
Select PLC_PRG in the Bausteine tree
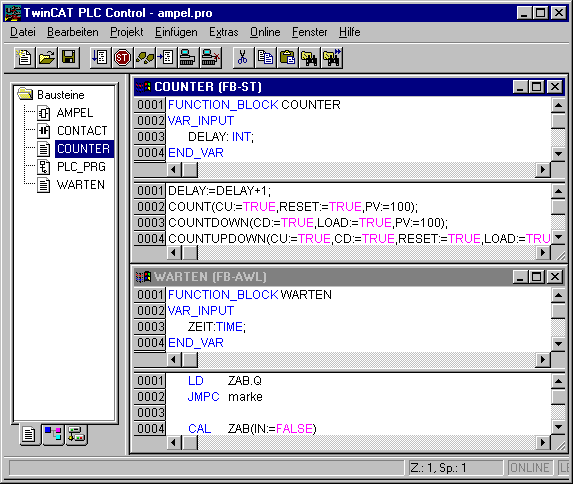81,167
